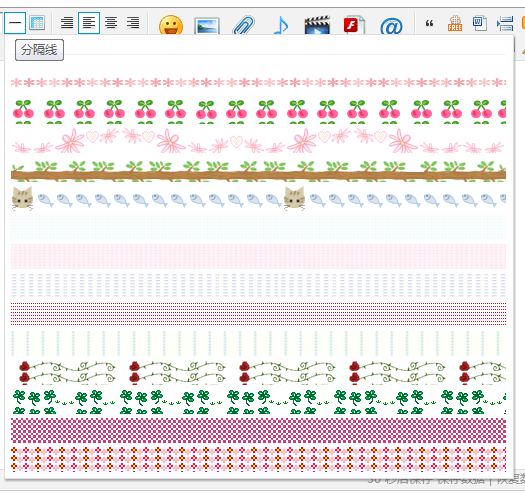Insert Flash content with the red Flash icon

point(354,24)
